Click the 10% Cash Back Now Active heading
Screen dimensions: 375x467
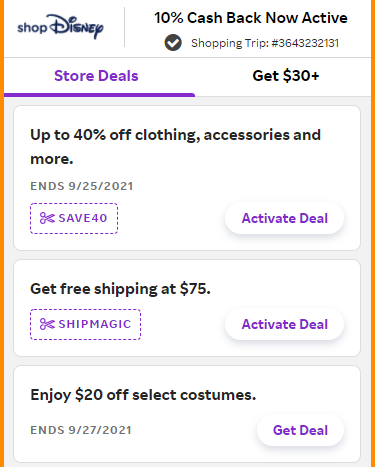click(251, 18)
